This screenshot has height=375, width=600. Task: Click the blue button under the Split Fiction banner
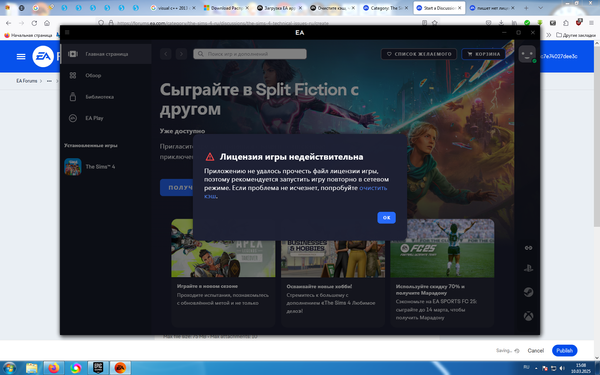pos(177,188)
